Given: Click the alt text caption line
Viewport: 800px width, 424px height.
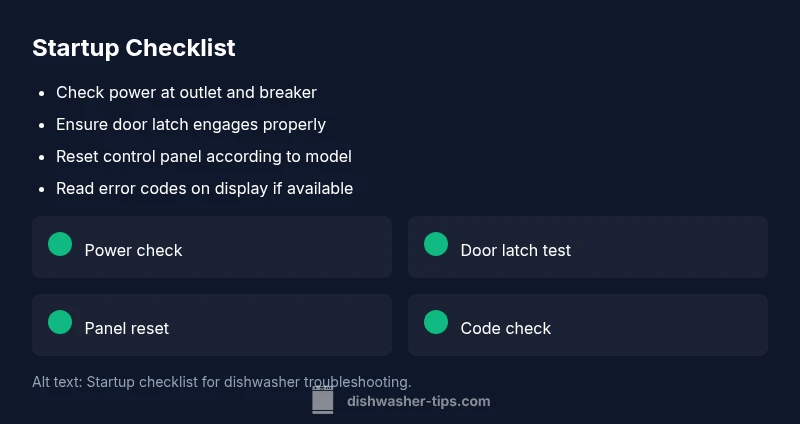Looking at the screenshot, I should point(221,381).
